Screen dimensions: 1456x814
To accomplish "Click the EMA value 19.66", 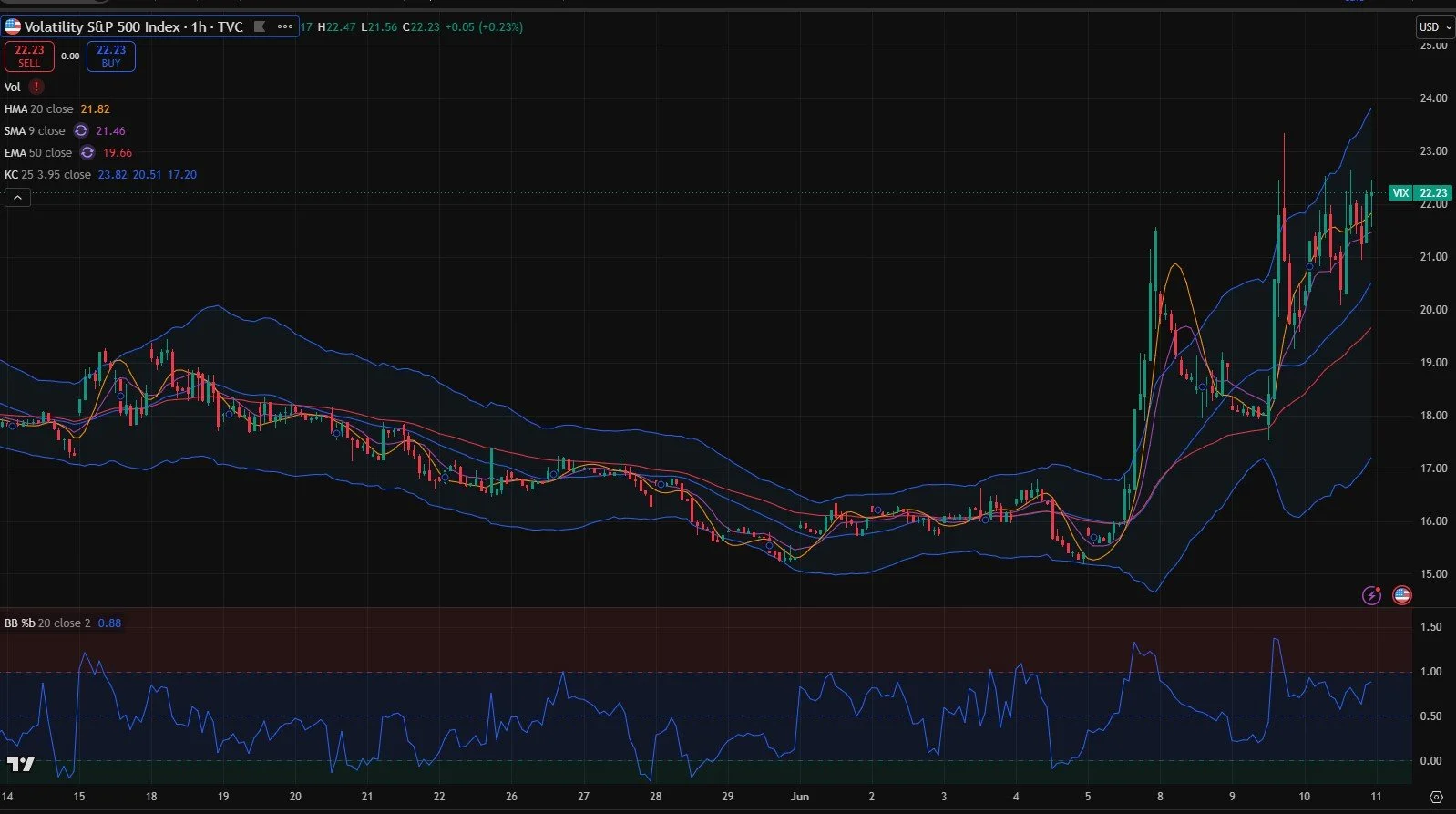I will (118, 152).
